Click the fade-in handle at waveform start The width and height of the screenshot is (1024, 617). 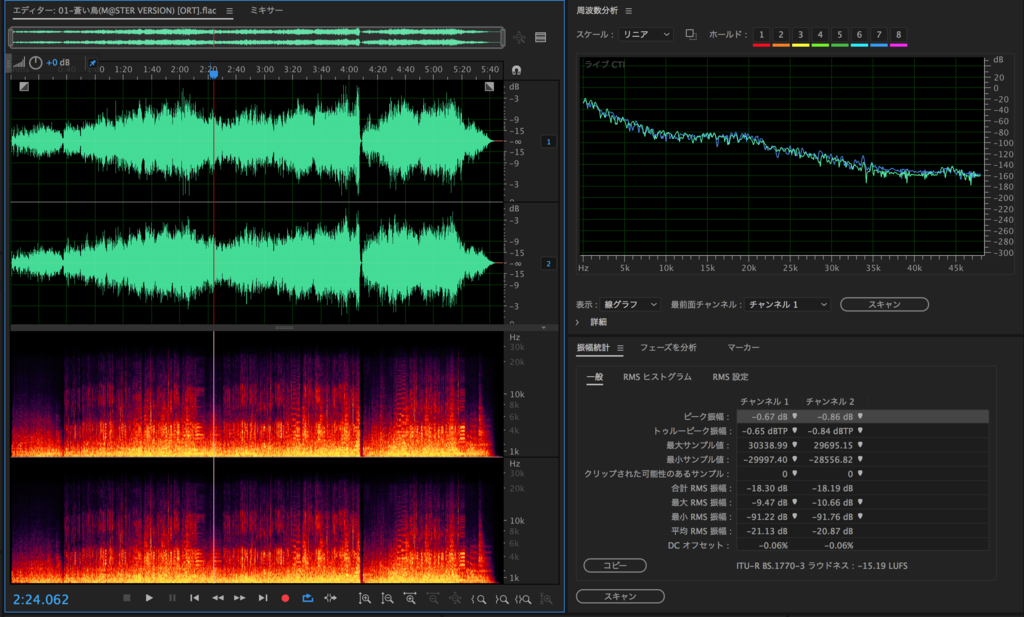(24, 86)
